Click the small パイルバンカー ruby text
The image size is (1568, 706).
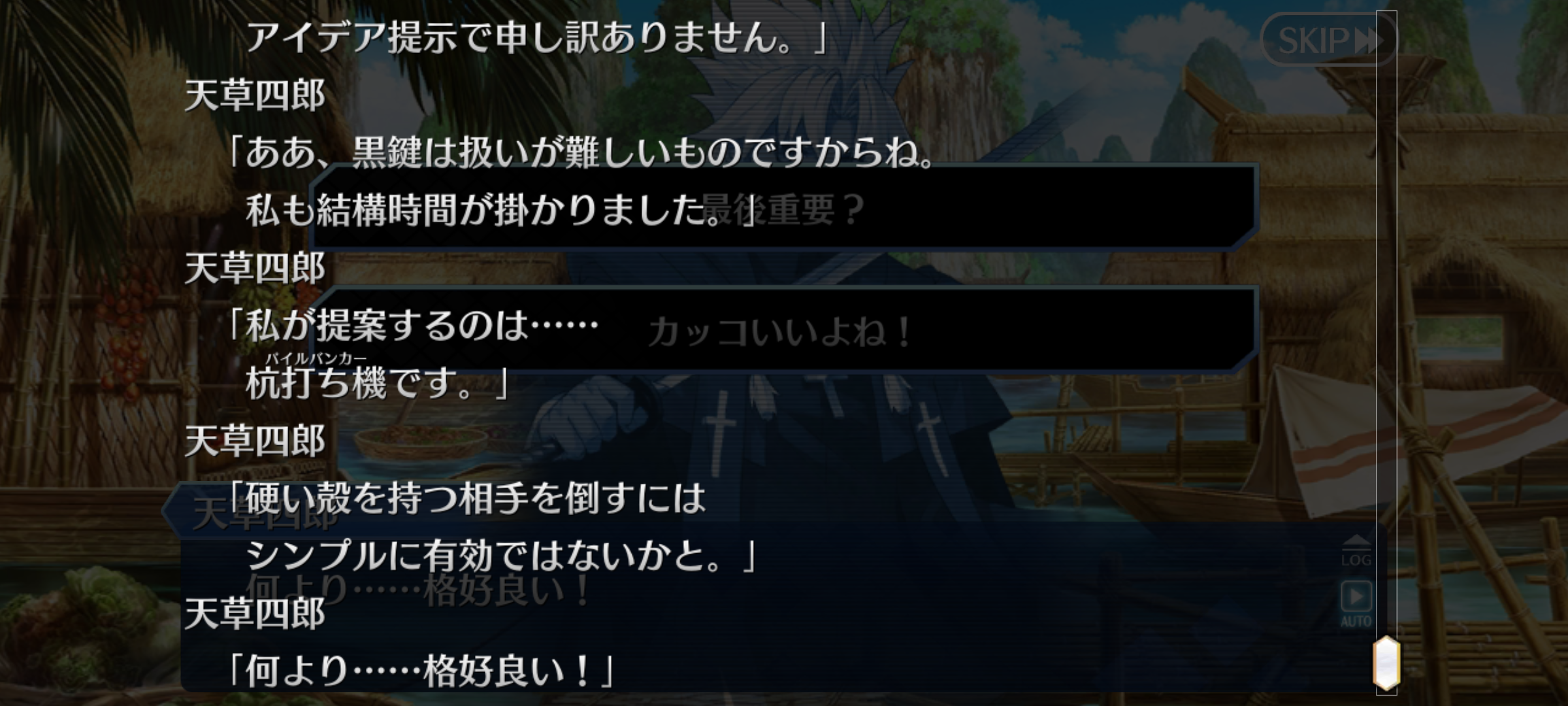pyautogui.click(x=316, y=358)
